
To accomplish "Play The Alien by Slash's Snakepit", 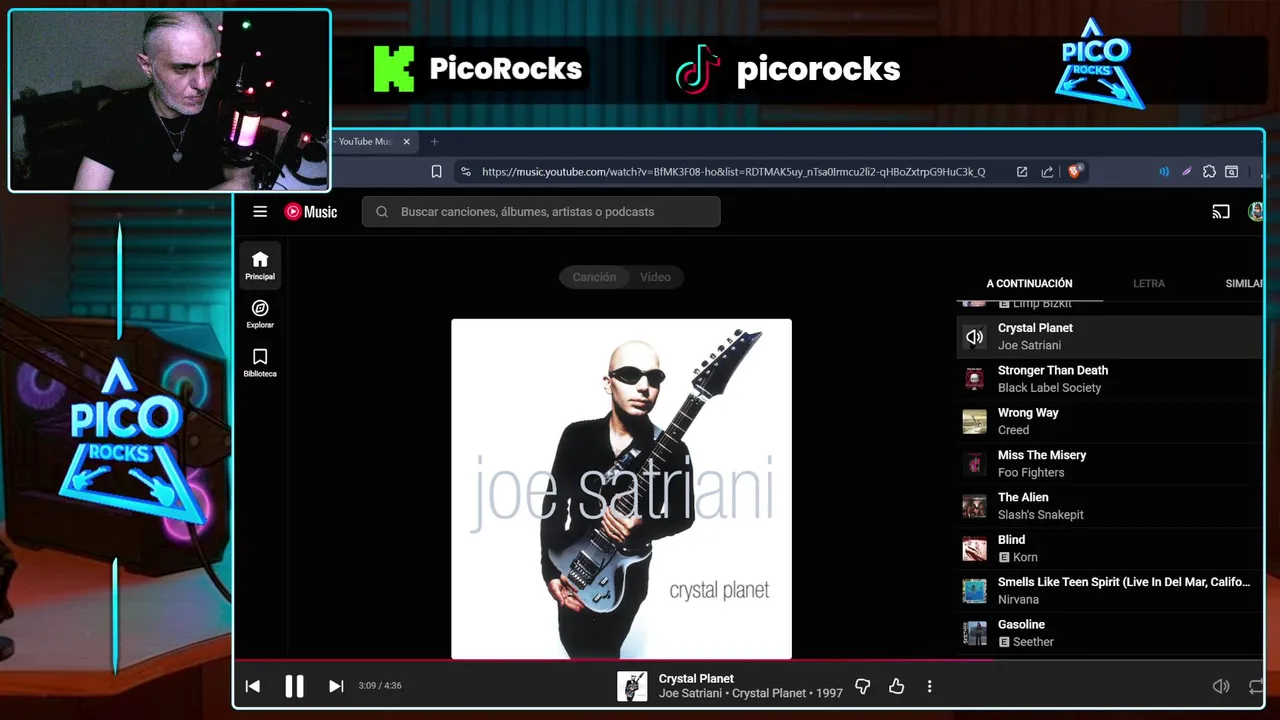I will tap(1110, 506).
